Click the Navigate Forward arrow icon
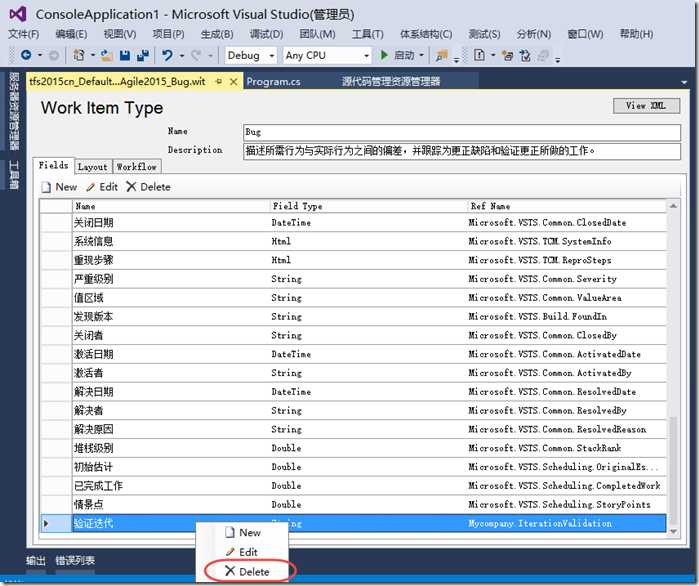Screen dimensions: 699x586 coord(53,56)
